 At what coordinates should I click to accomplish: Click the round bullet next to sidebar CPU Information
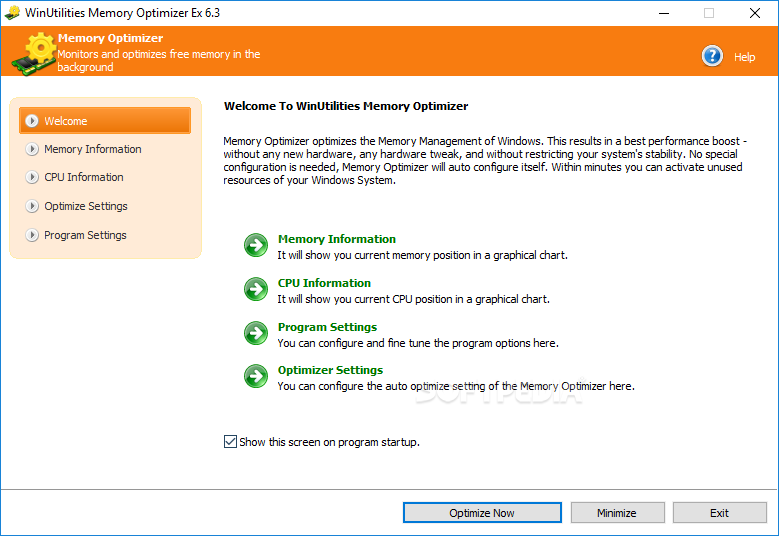[32, 177]
